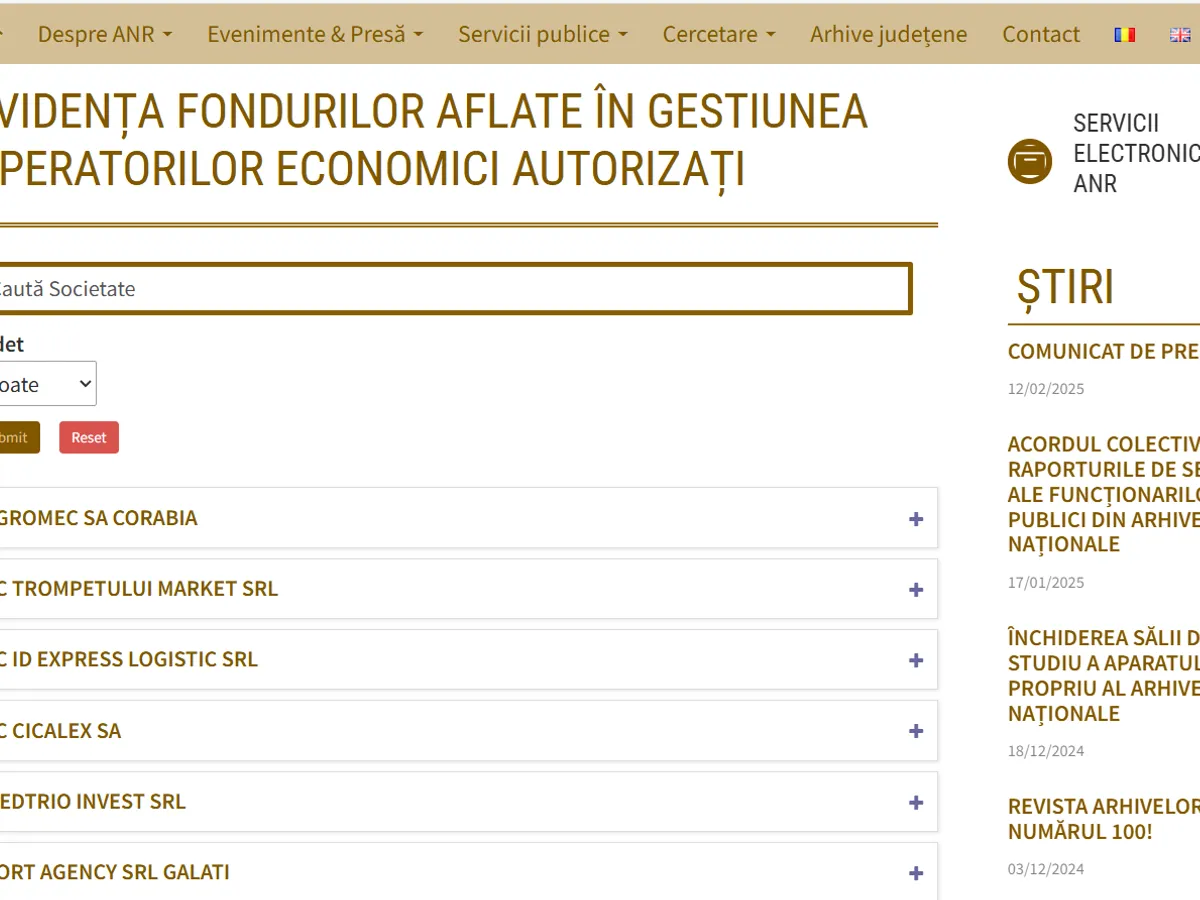Switch language using the UK flag icon
The image size is (1200, 900).
pos(1180,34)
